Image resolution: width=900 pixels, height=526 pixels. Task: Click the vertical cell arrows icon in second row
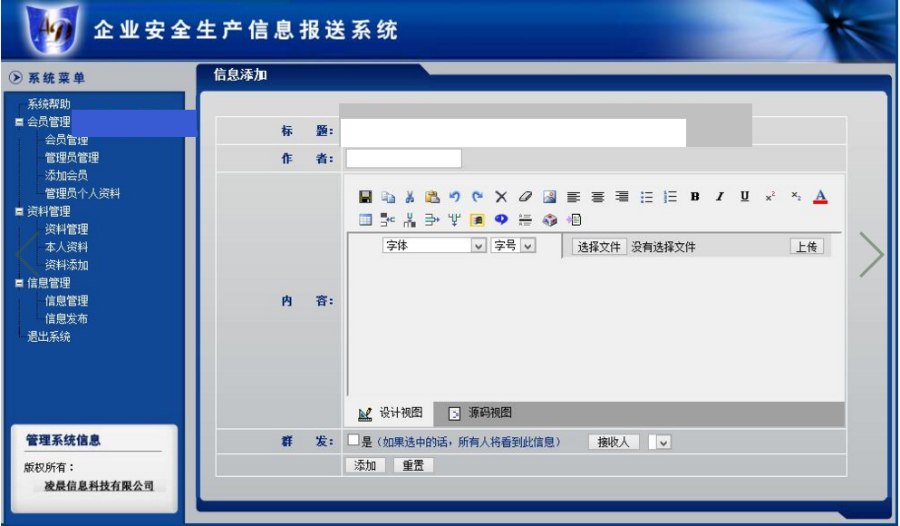pos(410,219)
